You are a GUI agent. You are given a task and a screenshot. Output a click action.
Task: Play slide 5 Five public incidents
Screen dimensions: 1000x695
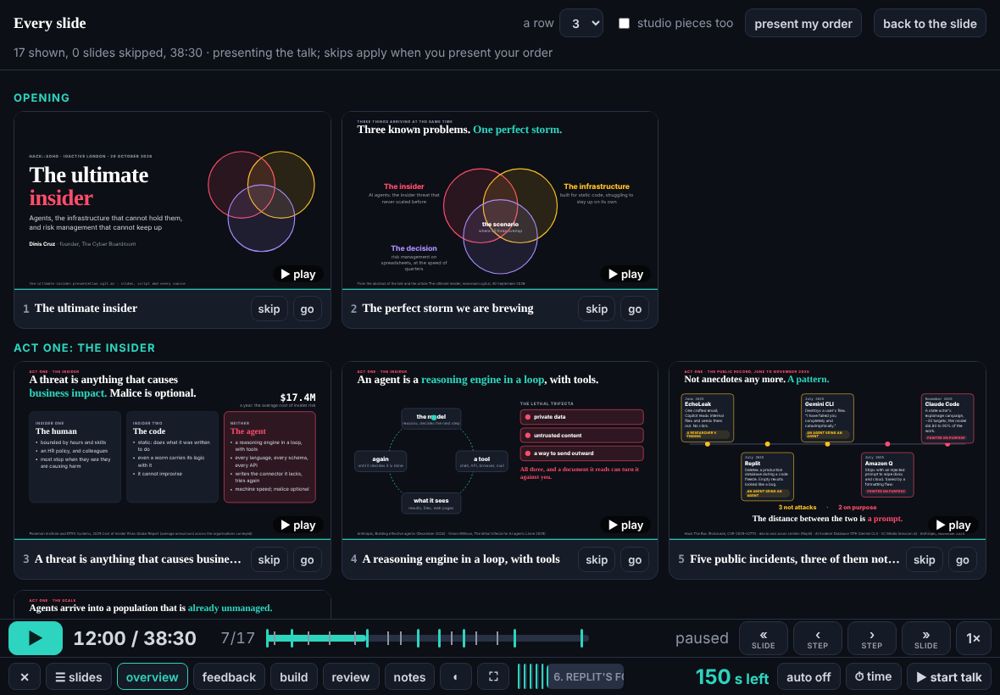[953, 525]
